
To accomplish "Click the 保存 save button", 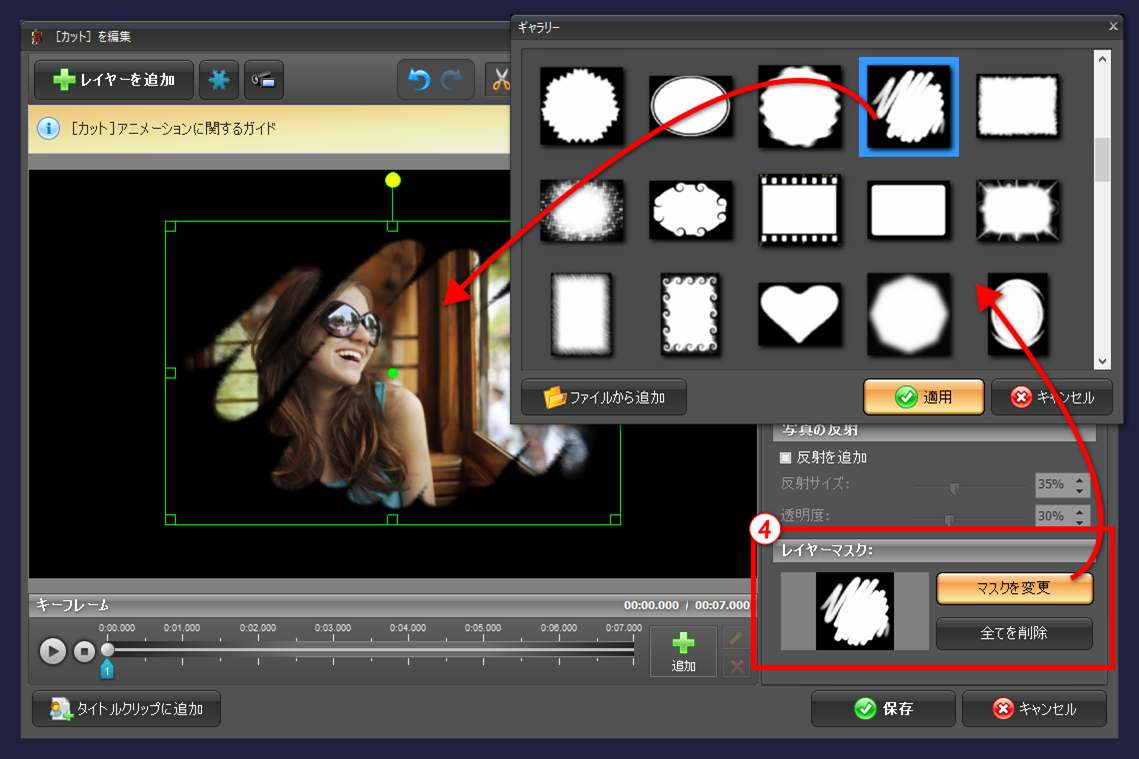I will coord(882,709).
